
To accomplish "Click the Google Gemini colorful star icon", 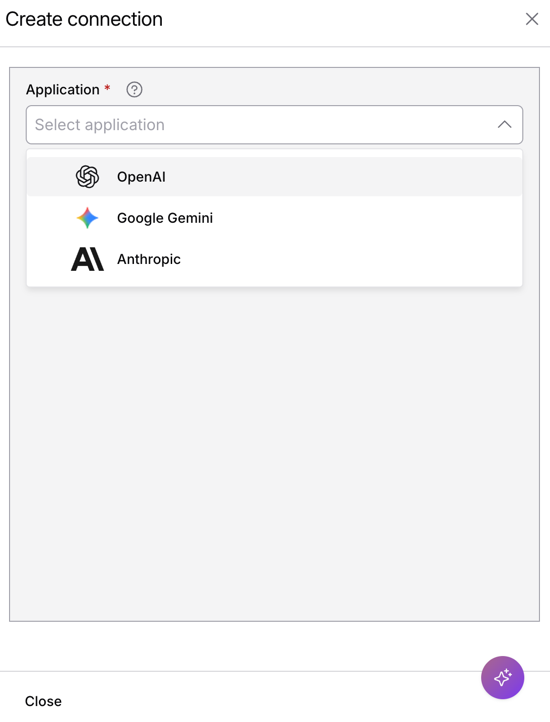I will (x=87, y=218).
